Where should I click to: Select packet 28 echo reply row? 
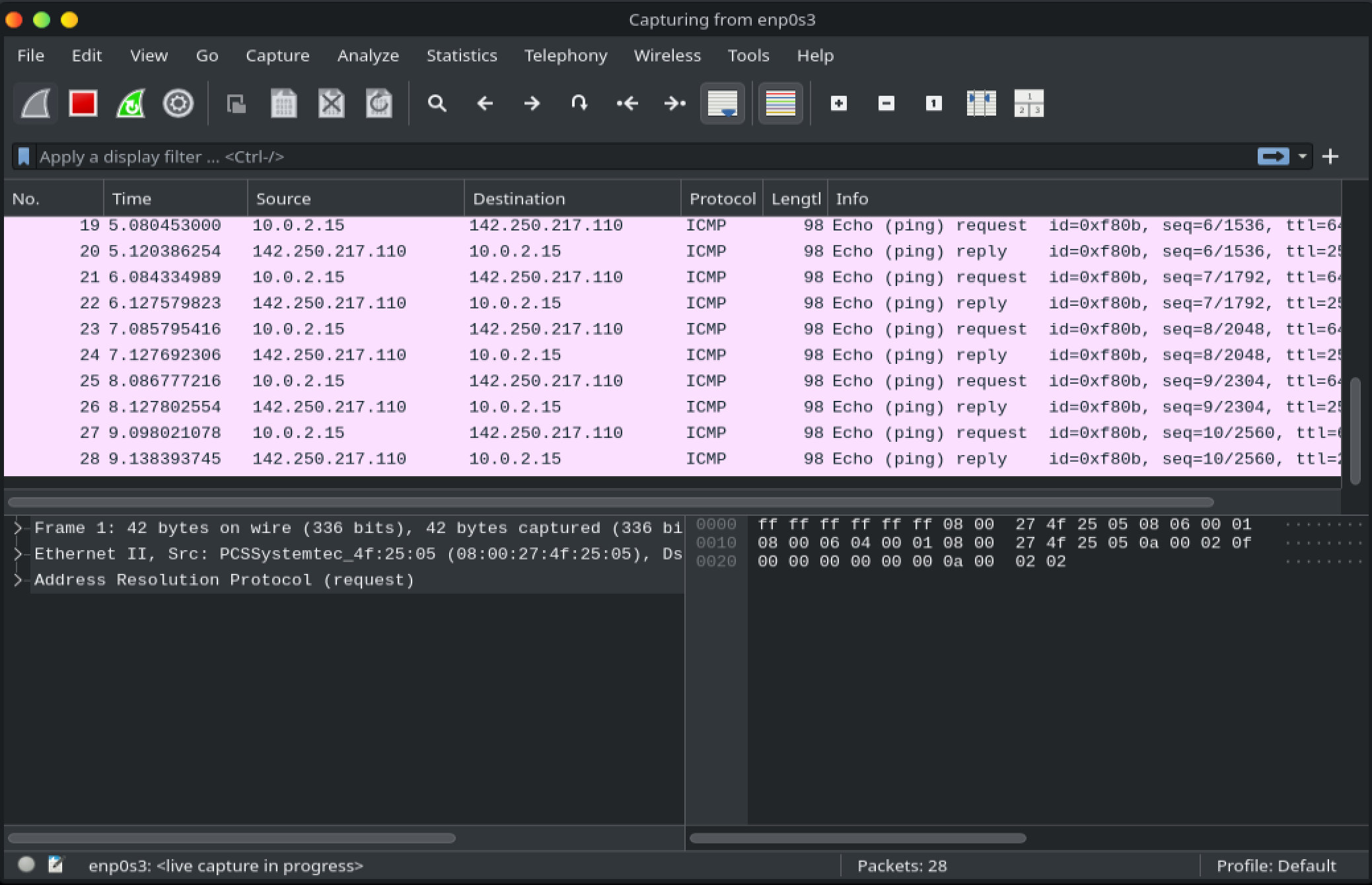pyautogui.click(x=672, y=459)
